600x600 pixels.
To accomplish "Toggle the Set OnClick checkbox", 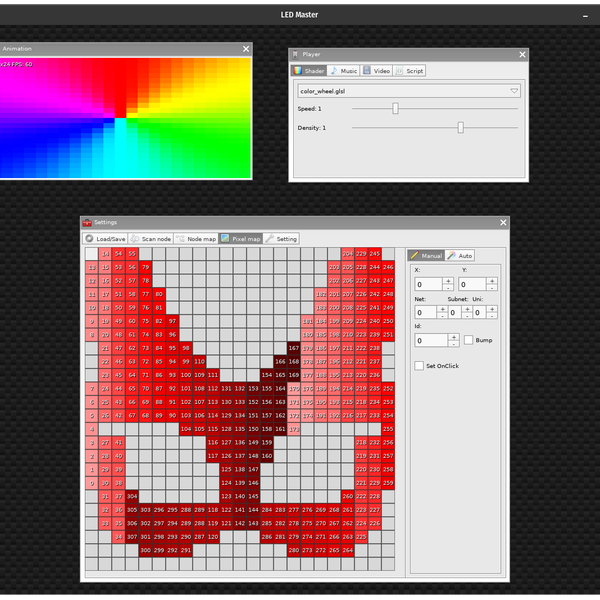I will (419, 366).
